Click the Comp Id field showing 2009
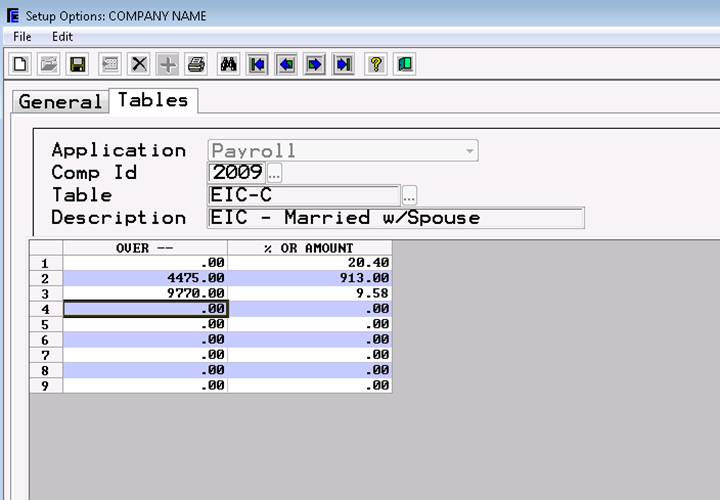Image resolution: width=720 pixels, height=500 pixels. coord(237,173)
